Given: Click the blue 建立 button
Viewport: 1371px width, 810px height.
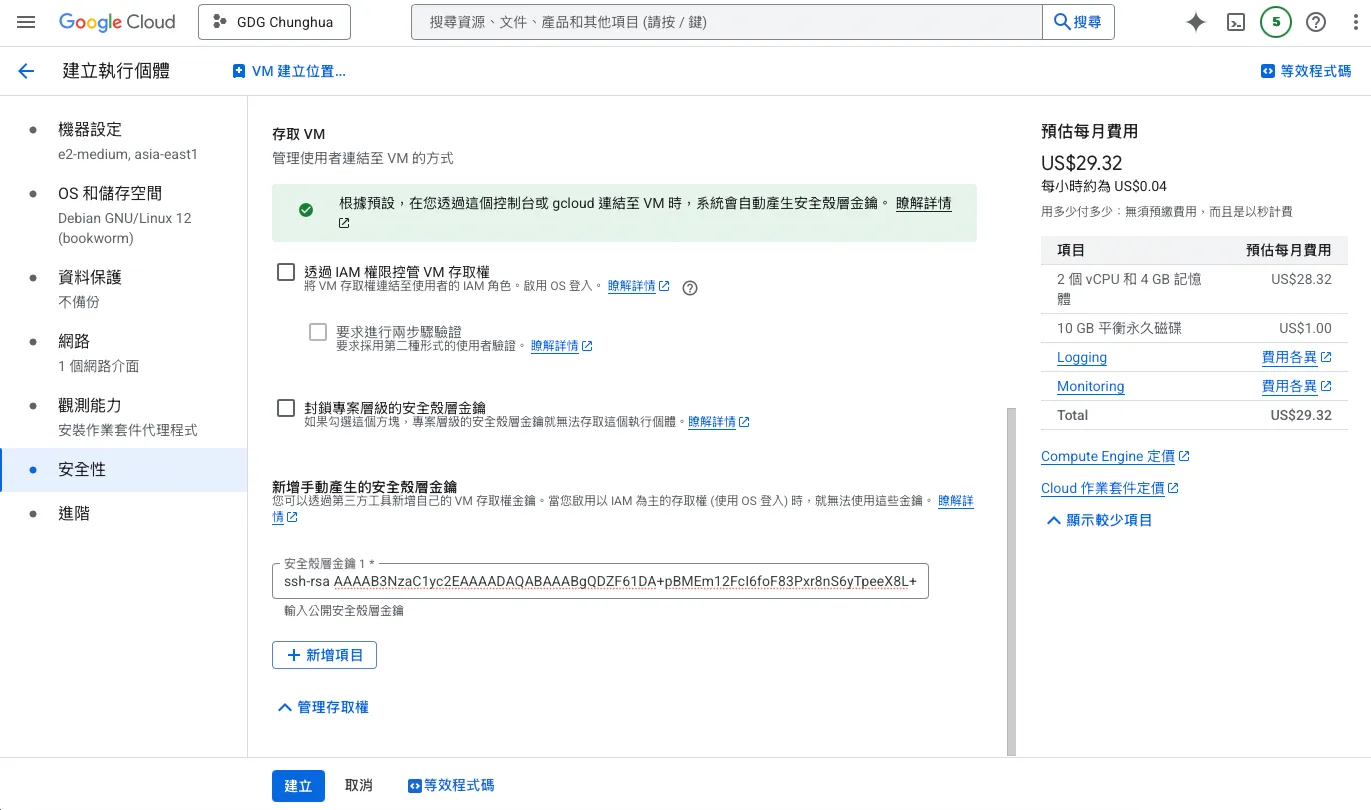Looking at the screenshot, I should tap(298, 786).
